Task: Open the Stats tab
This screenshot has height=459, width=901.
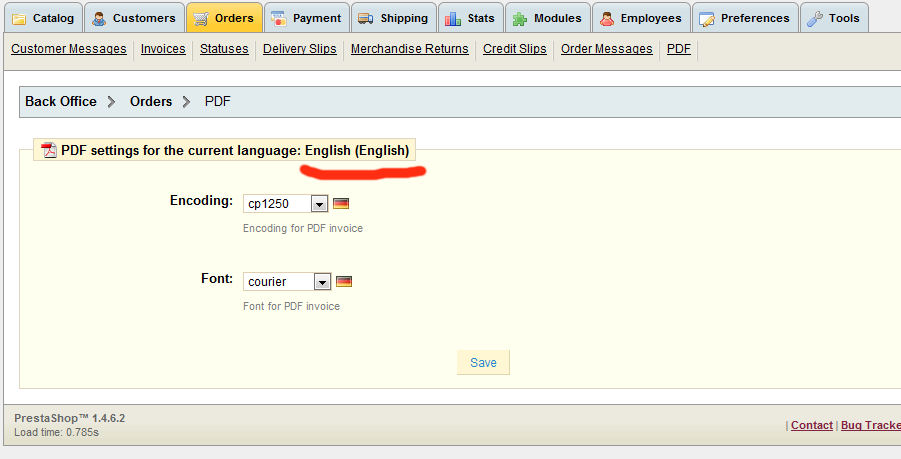Action: pyautogui.click(x=471, y=18)
